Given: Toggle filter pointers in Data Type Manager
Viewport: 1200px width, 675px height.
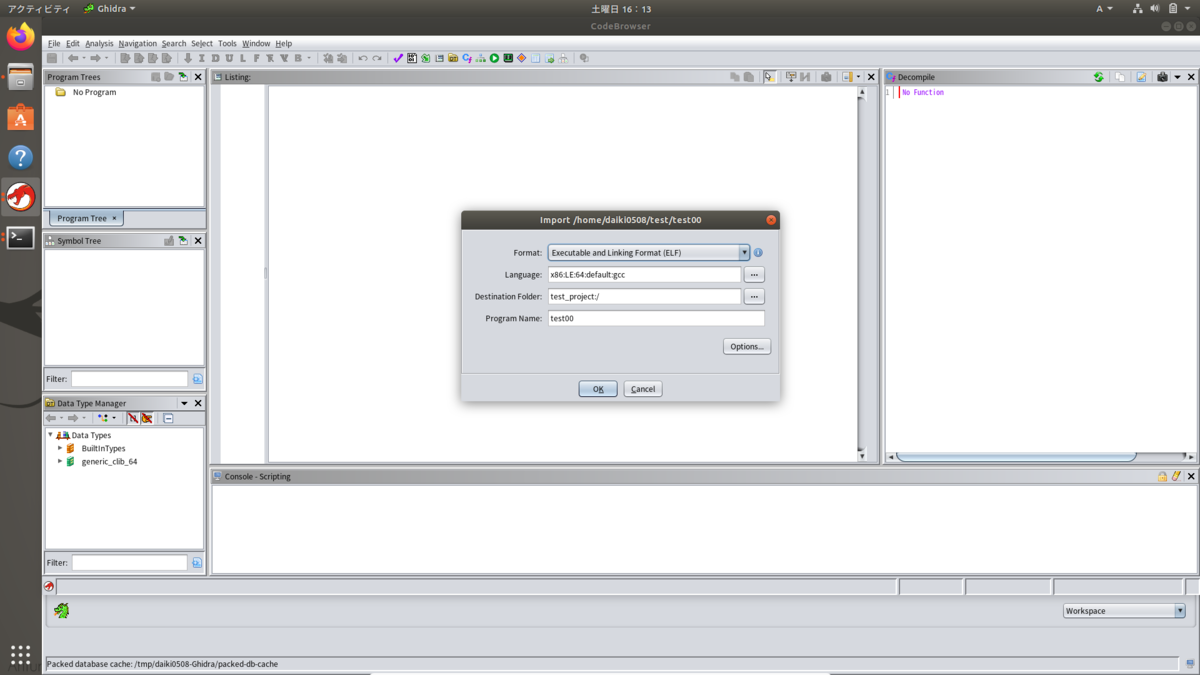Looking at the screenshot, I should 146,418.
